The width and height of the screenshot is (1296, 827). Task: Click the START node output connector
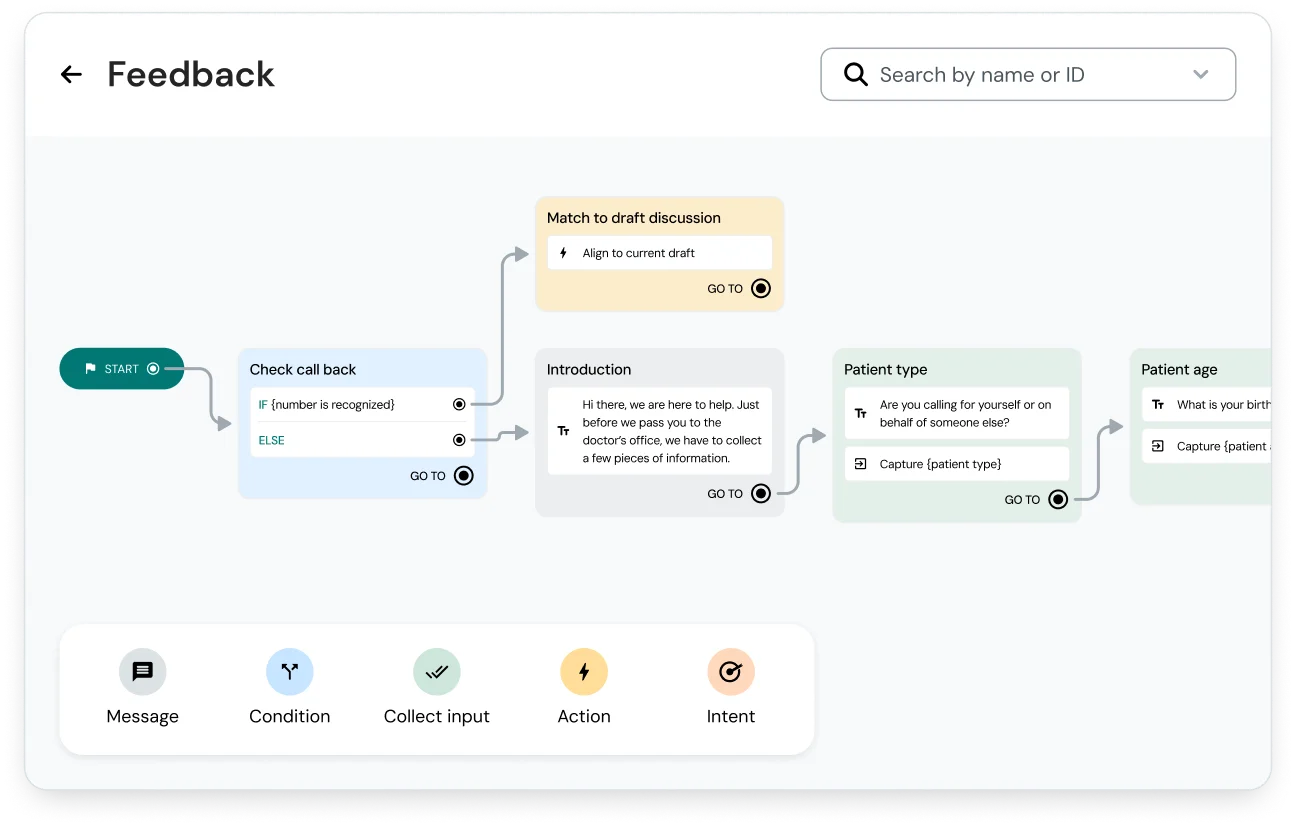153,369
